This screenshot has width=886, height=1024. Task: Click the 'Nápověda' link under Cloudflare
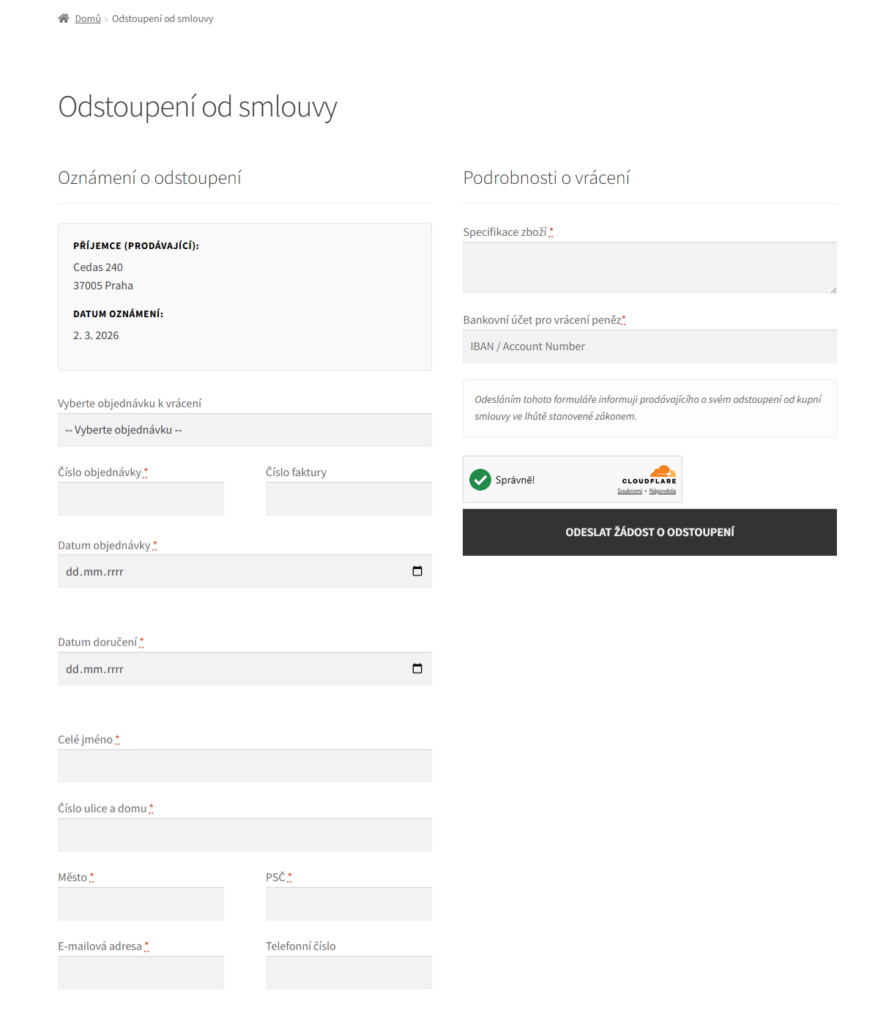(x=661, y=488)
